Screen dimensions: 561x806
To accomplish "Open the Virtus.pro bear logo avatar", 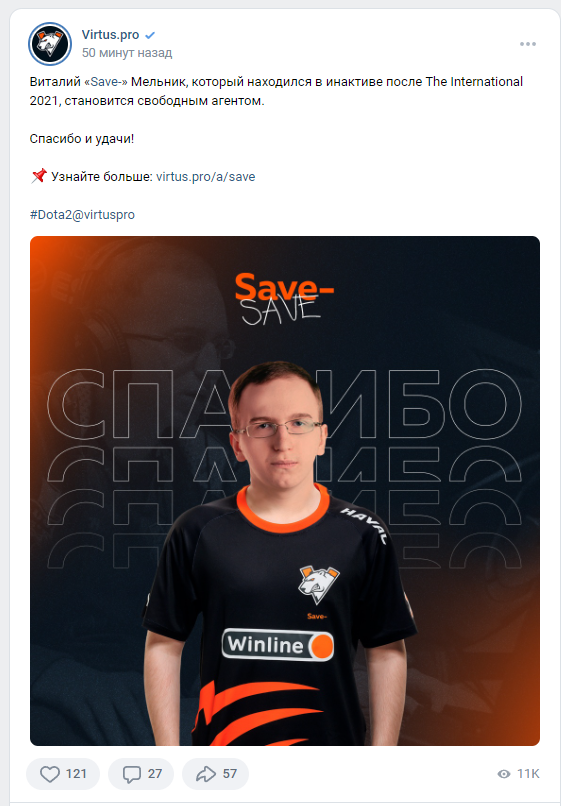I will pyautogui.click(x=50, y=44).
